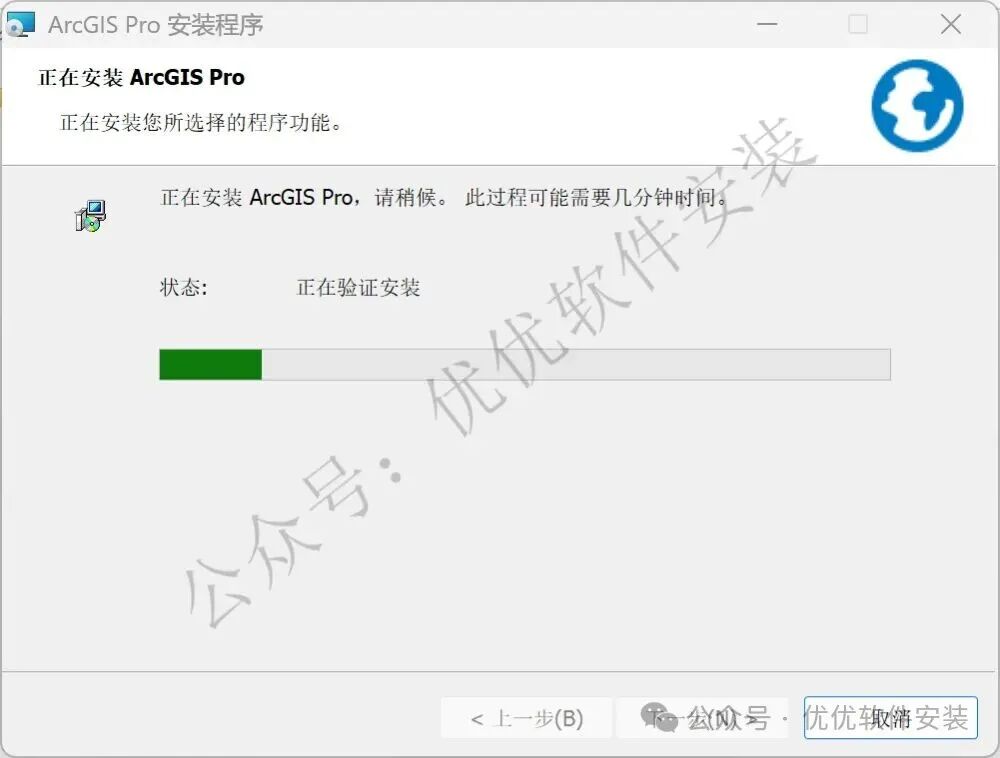Click the bold heading 正在安装 ArcGIS Pro
1000x758 pixels.
[x=142, y=77]
